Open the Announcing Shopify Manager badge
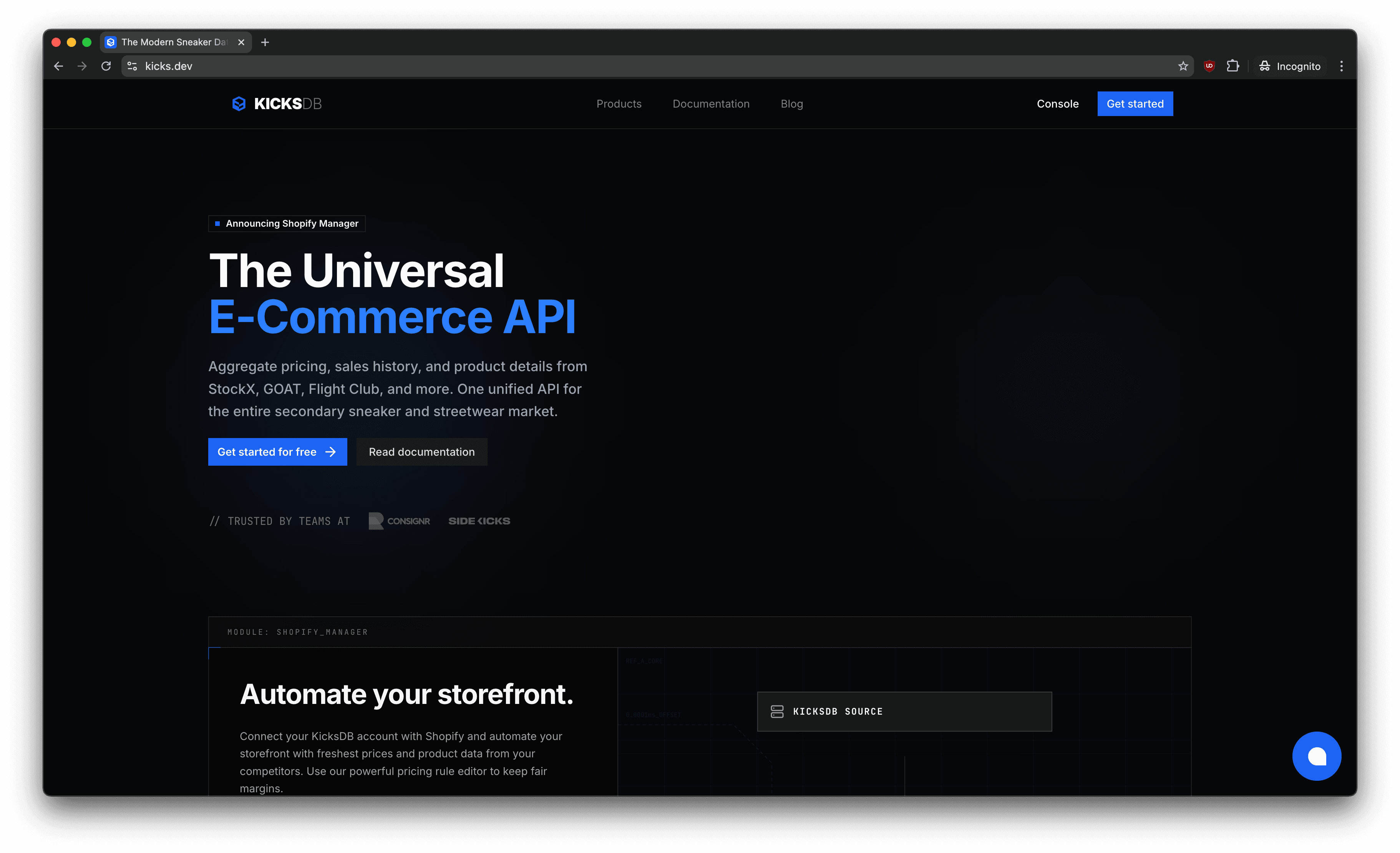 pos(287,223)
